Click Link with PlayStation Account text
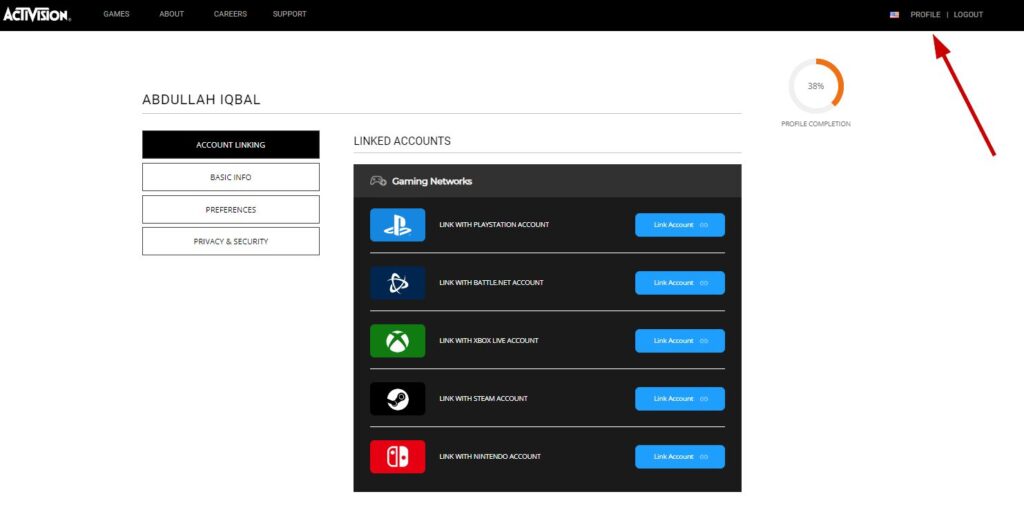1024x512 pixels. coord(494,225)
